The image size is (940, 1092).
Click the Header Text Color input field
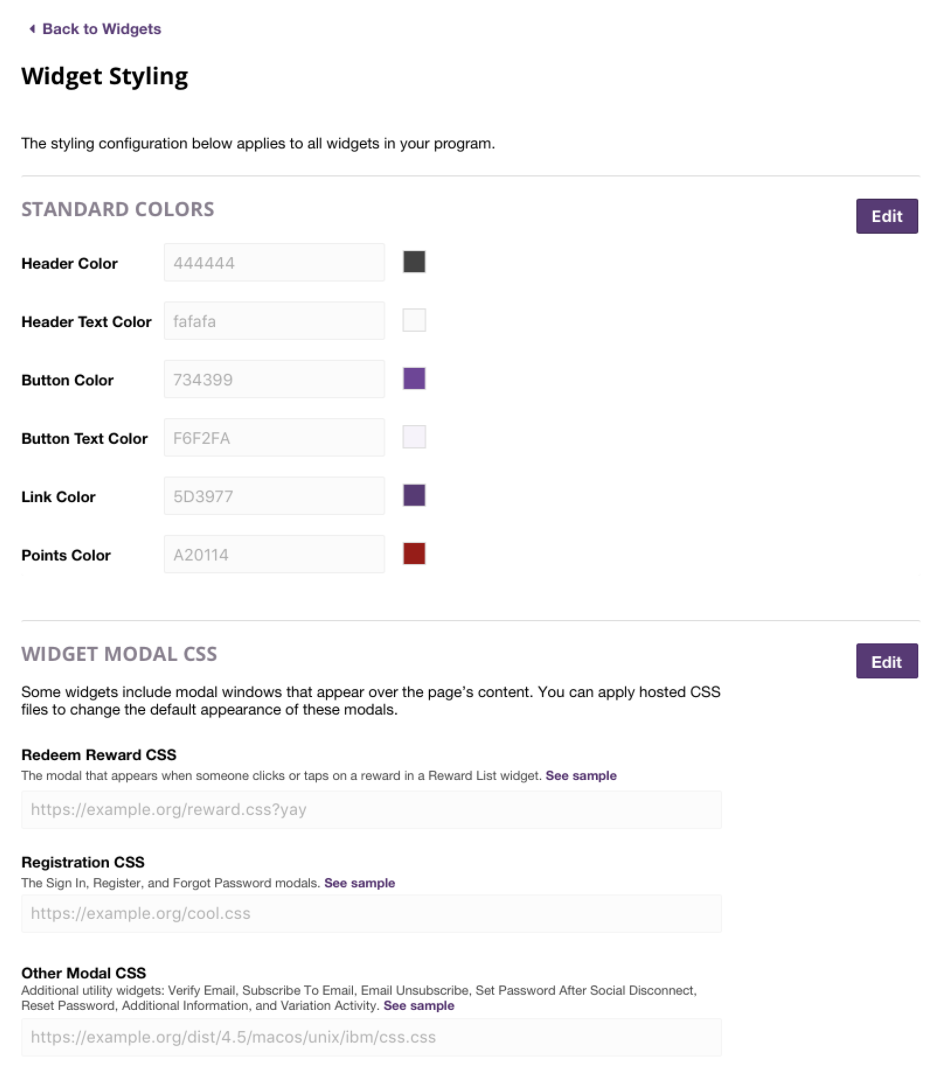[274, 321]
